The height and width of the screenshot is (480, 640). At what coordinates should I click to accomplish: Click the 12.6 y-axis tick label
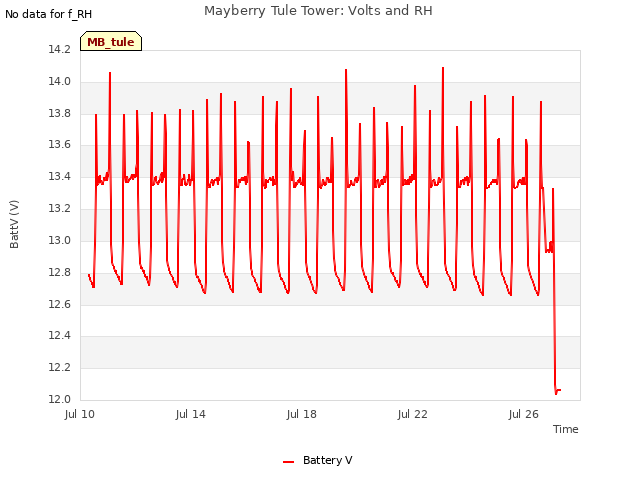pyautogui.click(x=60, y=304)
